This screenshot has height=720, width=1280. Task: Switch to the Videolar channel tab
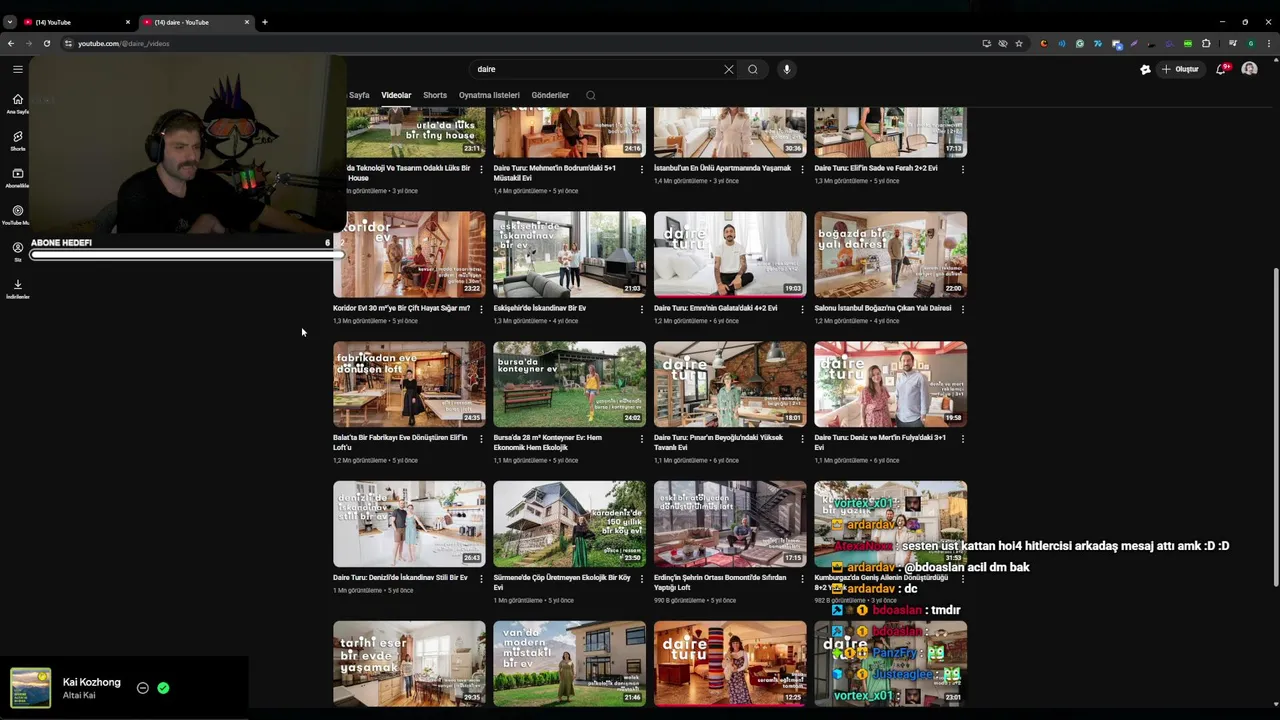[396, 95]
